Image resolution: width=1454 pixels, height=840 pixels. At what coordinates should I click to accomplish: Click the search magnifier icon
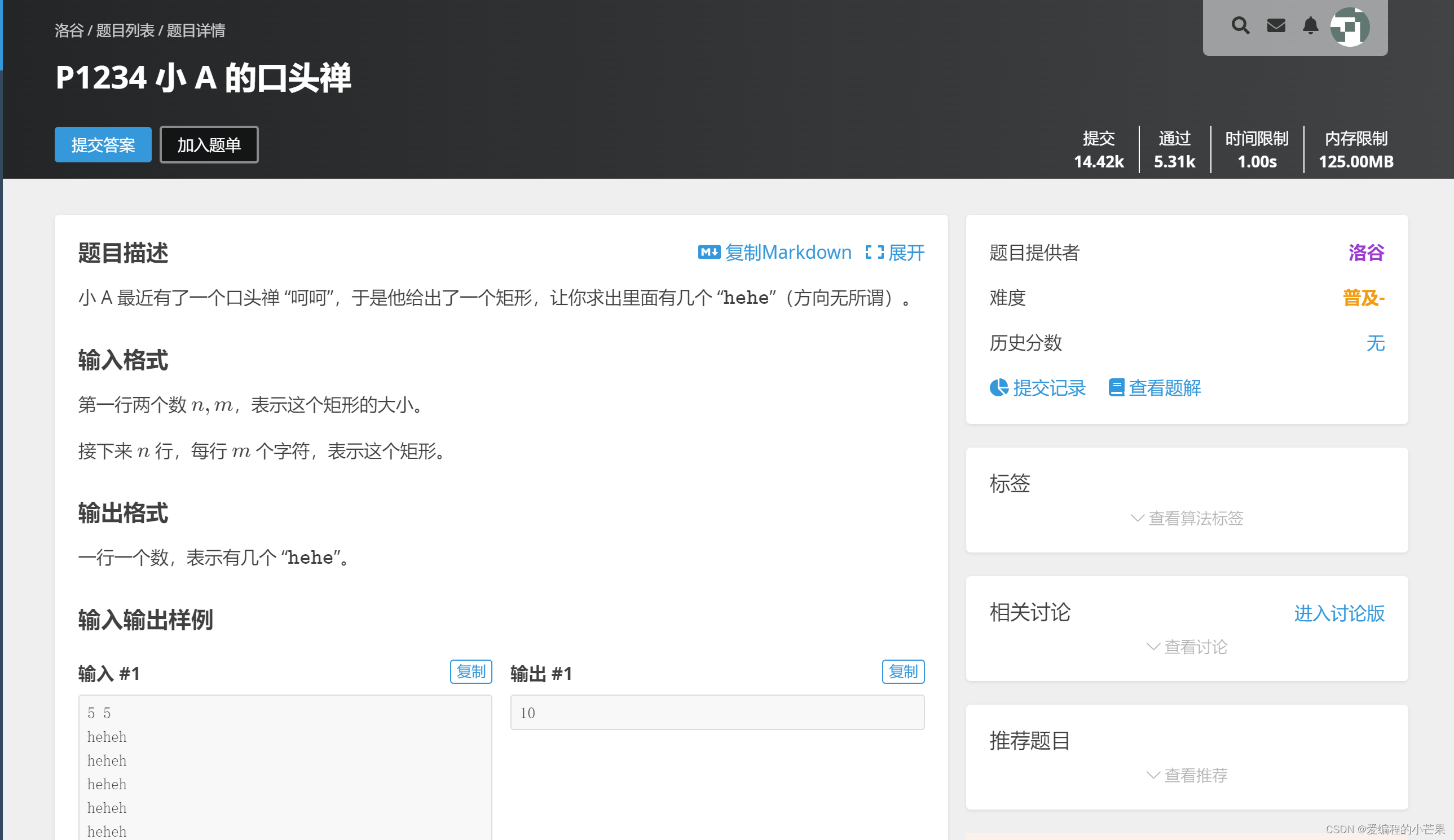(x=1240, y=26)
